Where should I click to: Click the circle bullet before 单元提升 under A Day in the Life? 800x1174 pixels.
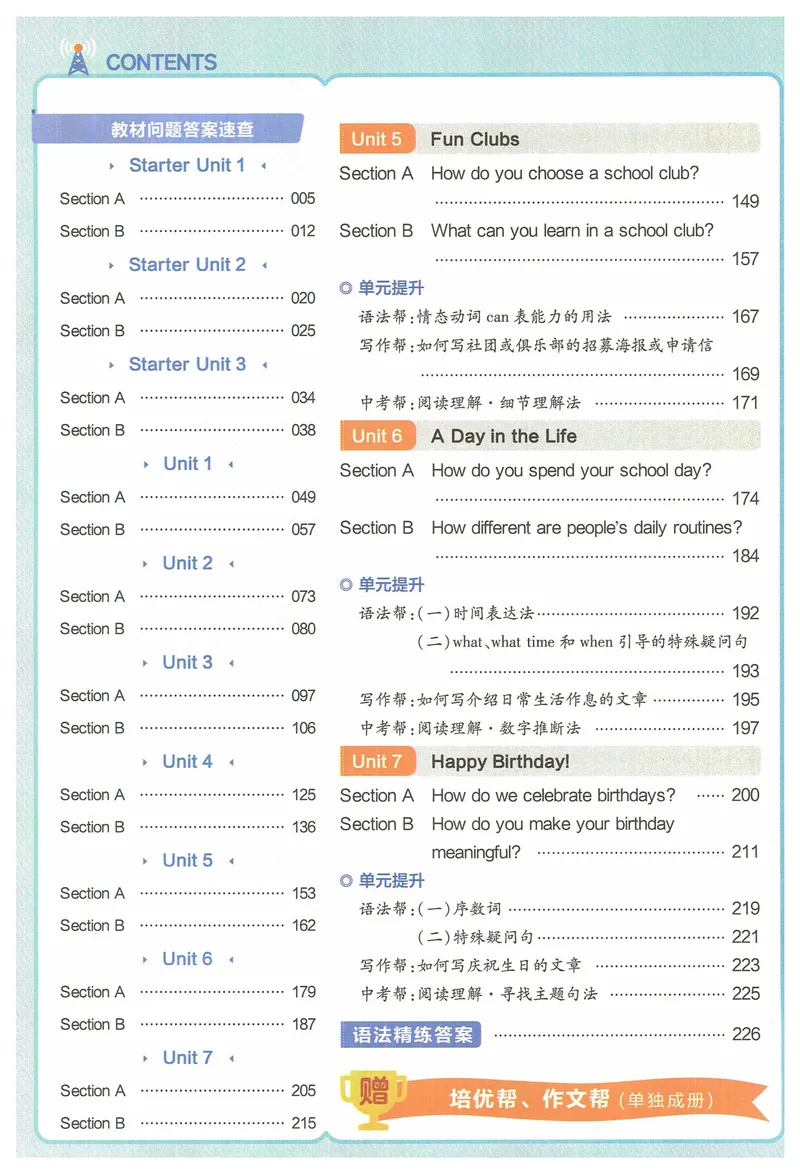click(x=345, y=585)
